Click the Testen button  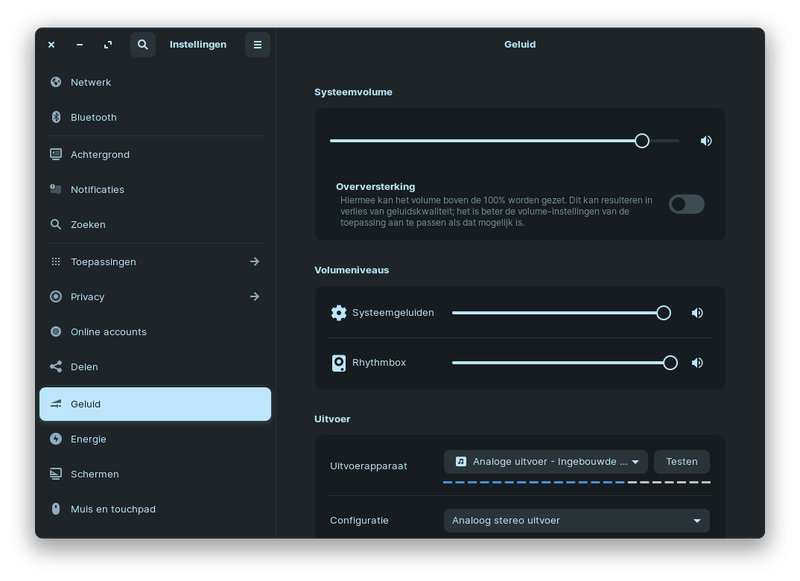(682, 462)
